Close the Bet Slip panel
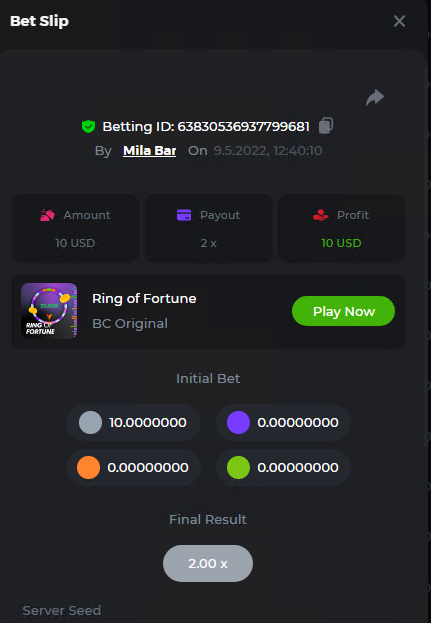Viewport: 431px width, 623px height. point(399,21)
